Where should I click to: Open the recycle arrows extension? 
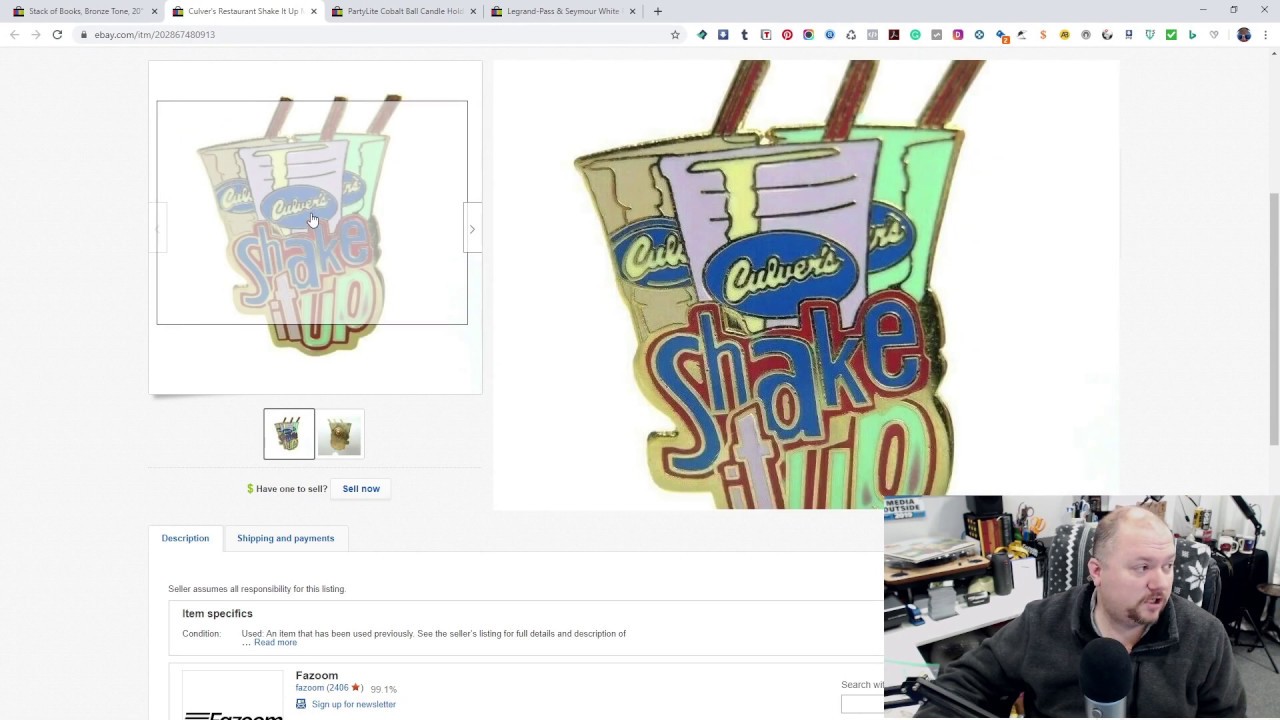(851, 35)
